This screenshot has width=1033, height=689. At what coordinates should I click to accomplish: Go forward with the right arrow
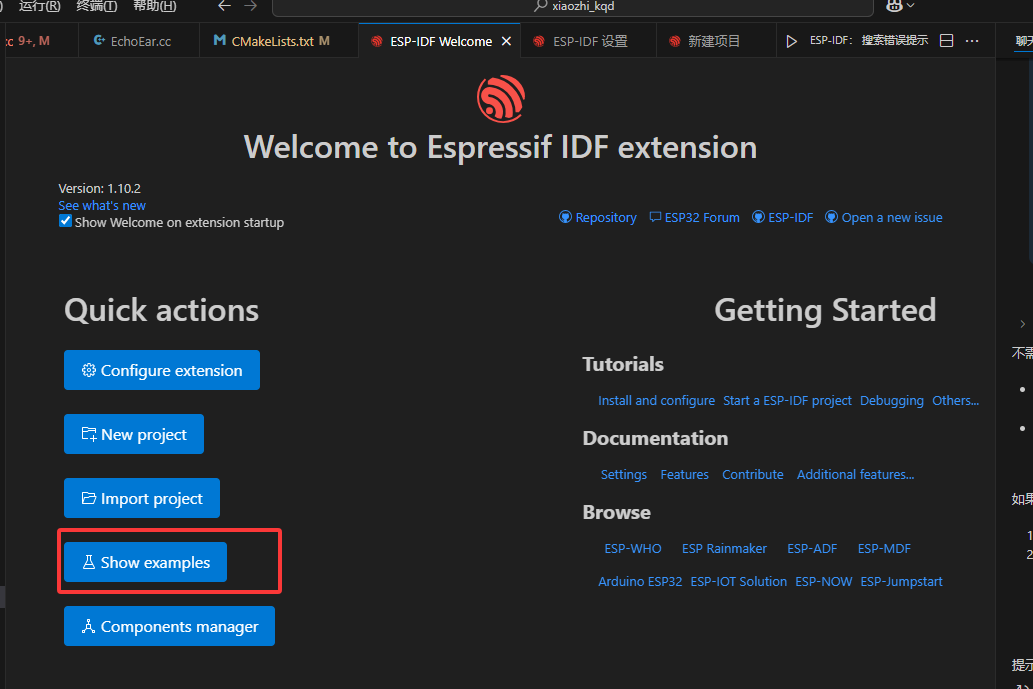point(250,6)
